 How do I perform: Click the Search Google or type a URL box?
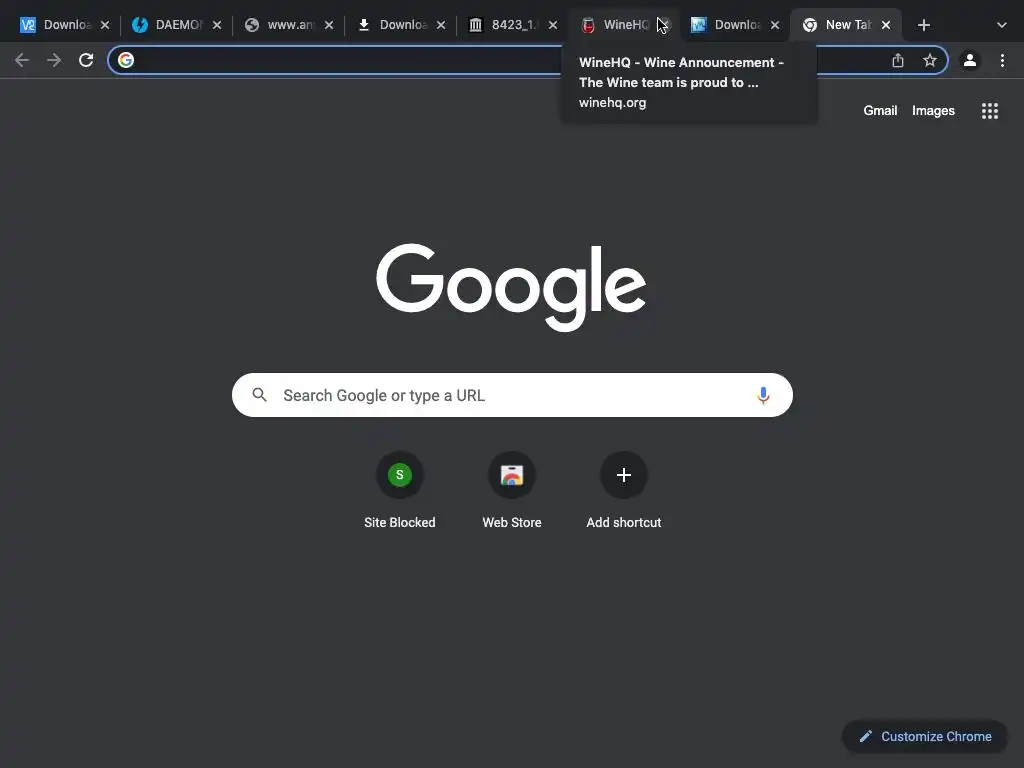[x=512, y=395]
